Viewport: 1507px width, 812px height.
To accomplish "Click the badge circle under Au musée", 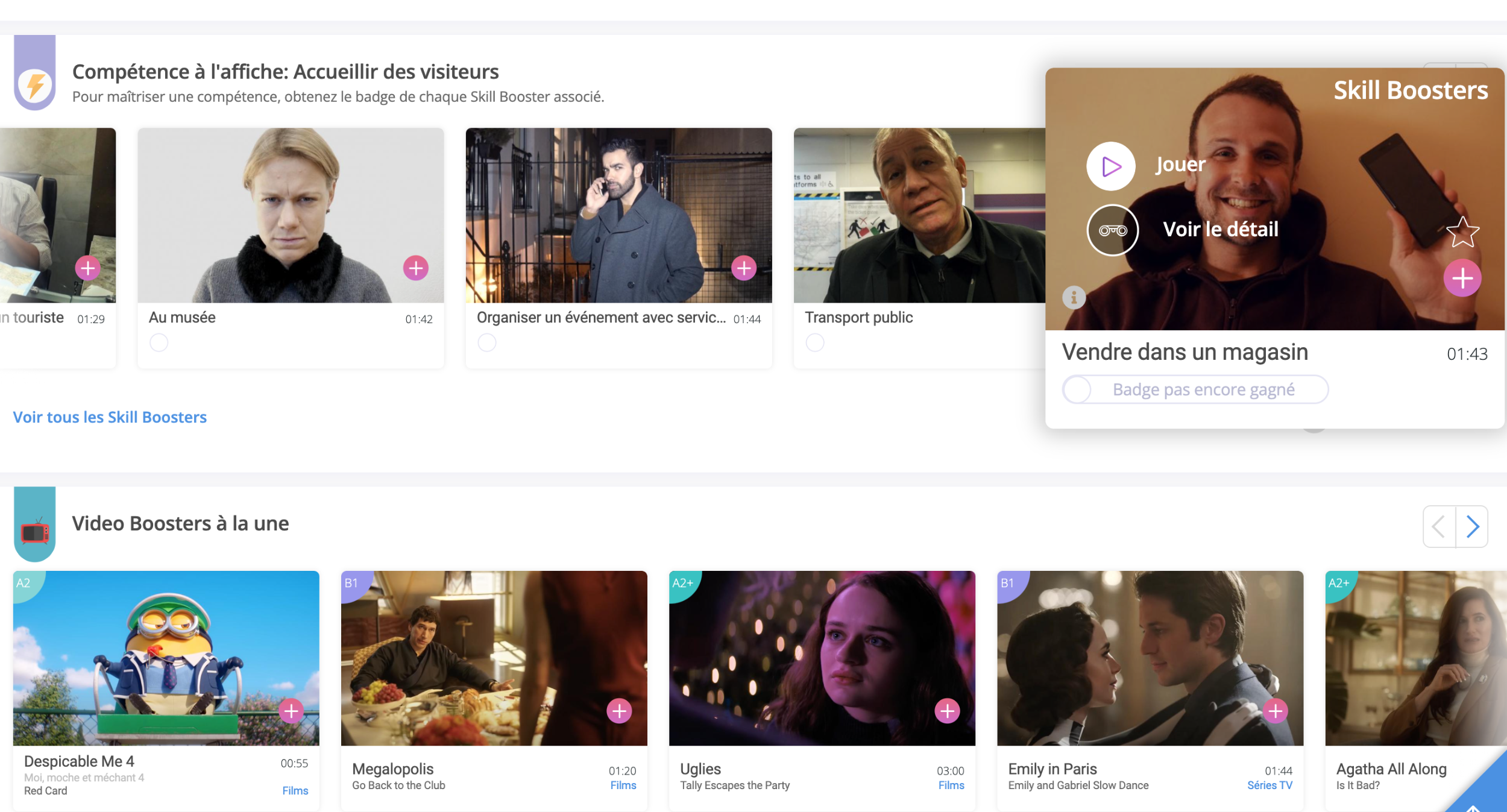I will [x=159, y=342].
